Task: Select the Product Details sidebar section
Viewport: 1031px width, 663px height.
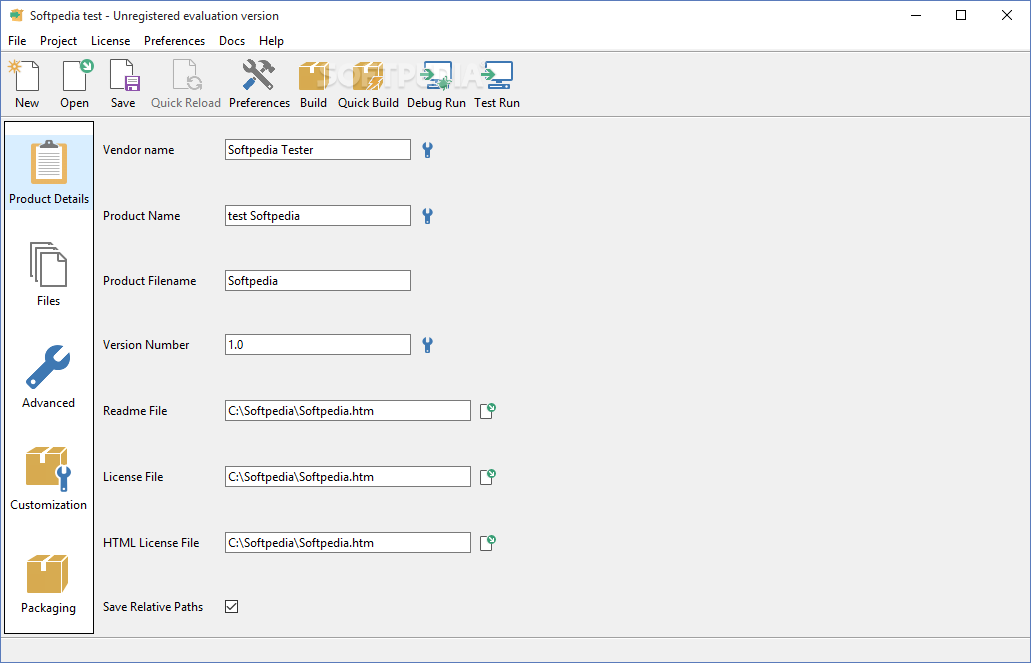Action: (49, 172)
